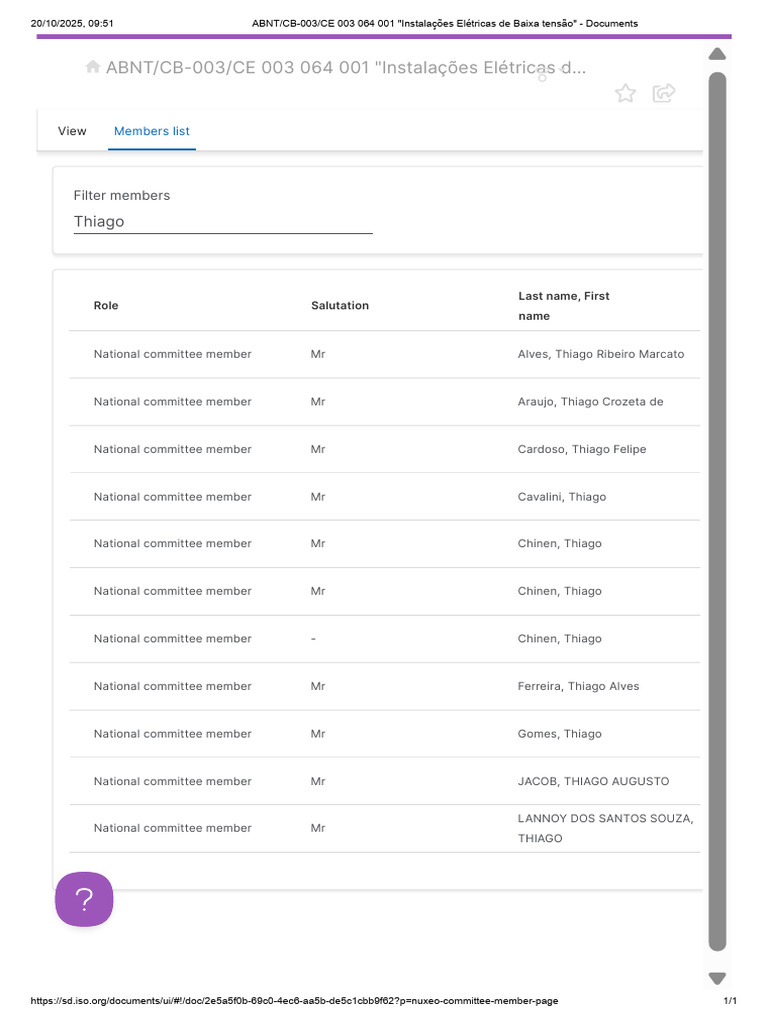Click the 20/10/2025, 09:51 timestamp

tap(72, 24)
